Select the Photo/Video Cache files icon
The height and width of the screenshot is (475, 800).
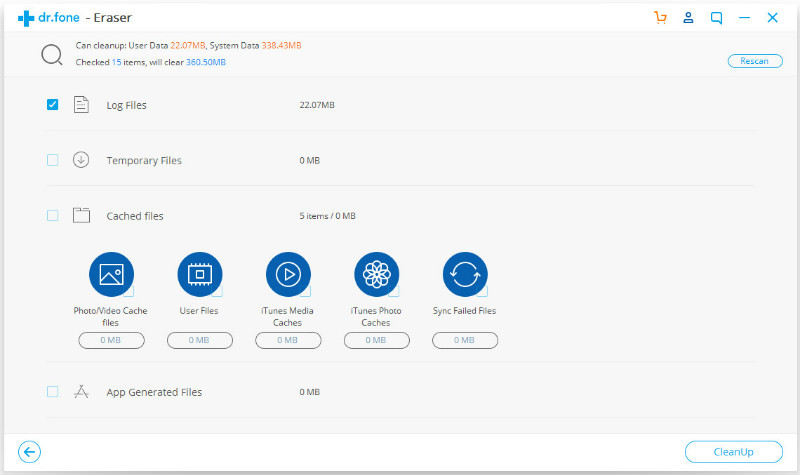point(111,274)
